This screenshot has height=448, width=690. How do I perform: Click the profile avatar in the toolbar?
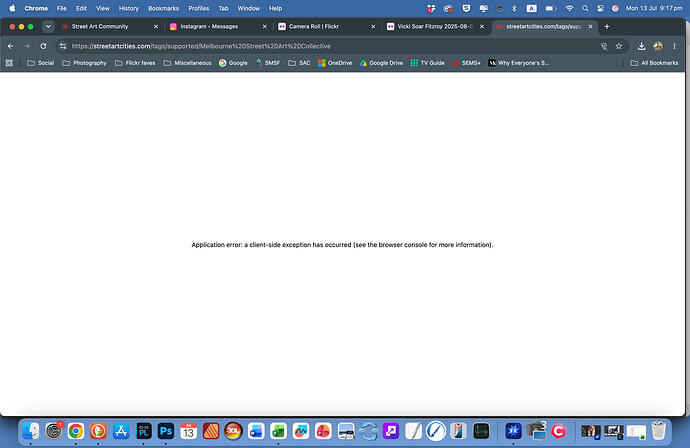(x=658, y=46)
